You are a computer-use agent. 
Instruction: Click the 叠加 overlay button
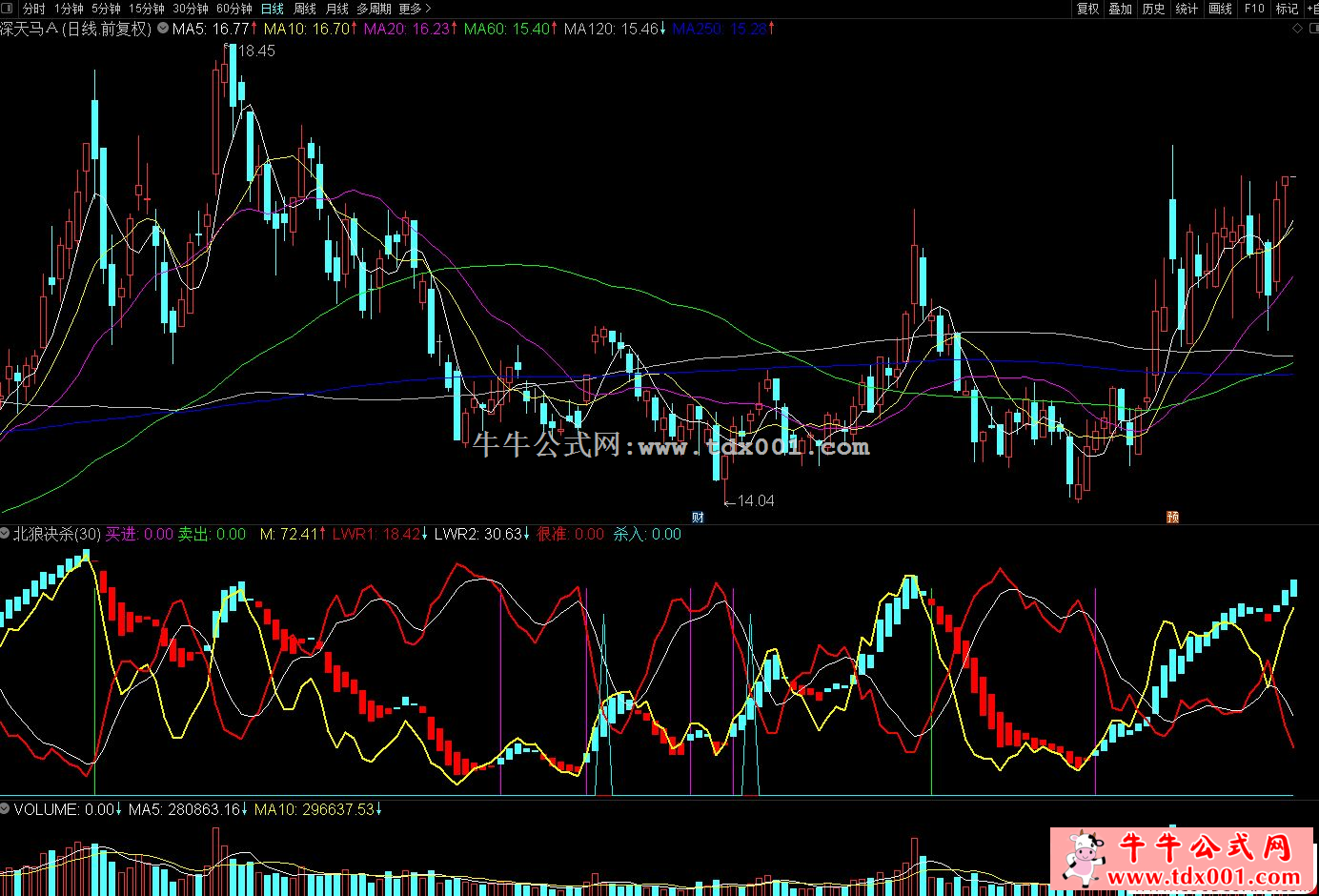(x=1121, y=9)
